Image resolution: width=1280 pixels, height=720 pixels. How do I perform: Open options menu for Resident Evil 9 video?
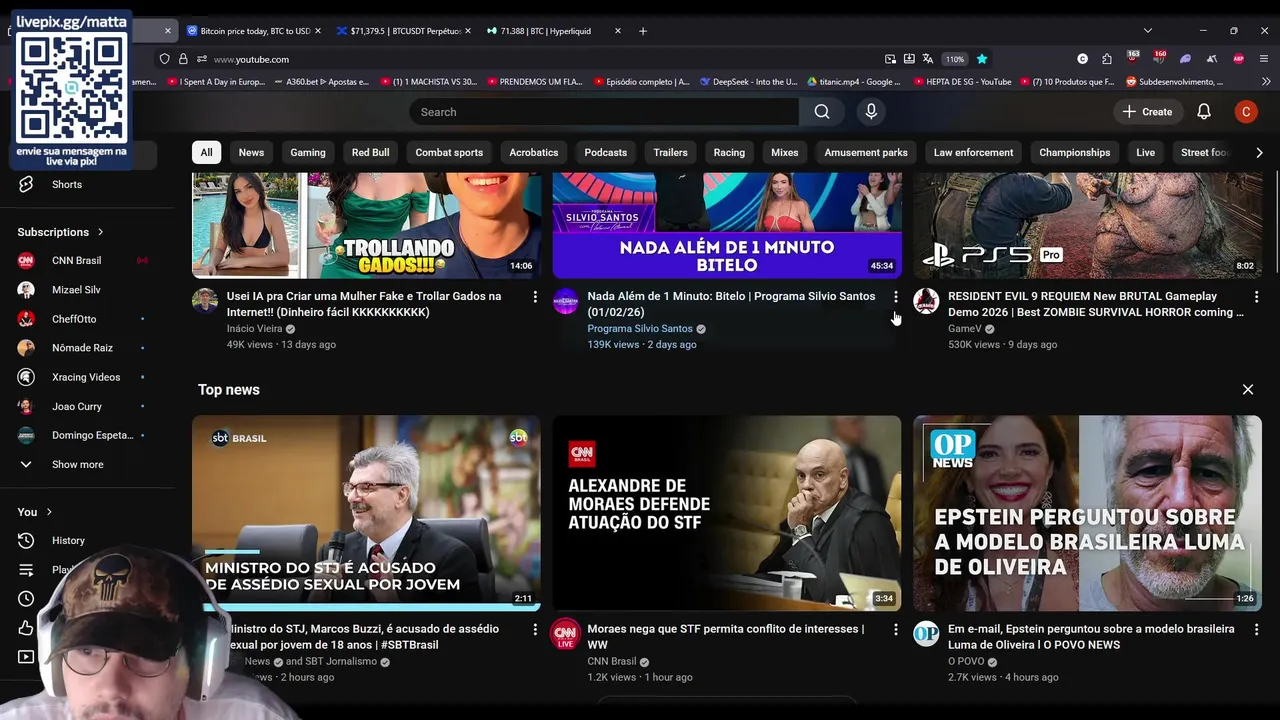click(1256, 297)
